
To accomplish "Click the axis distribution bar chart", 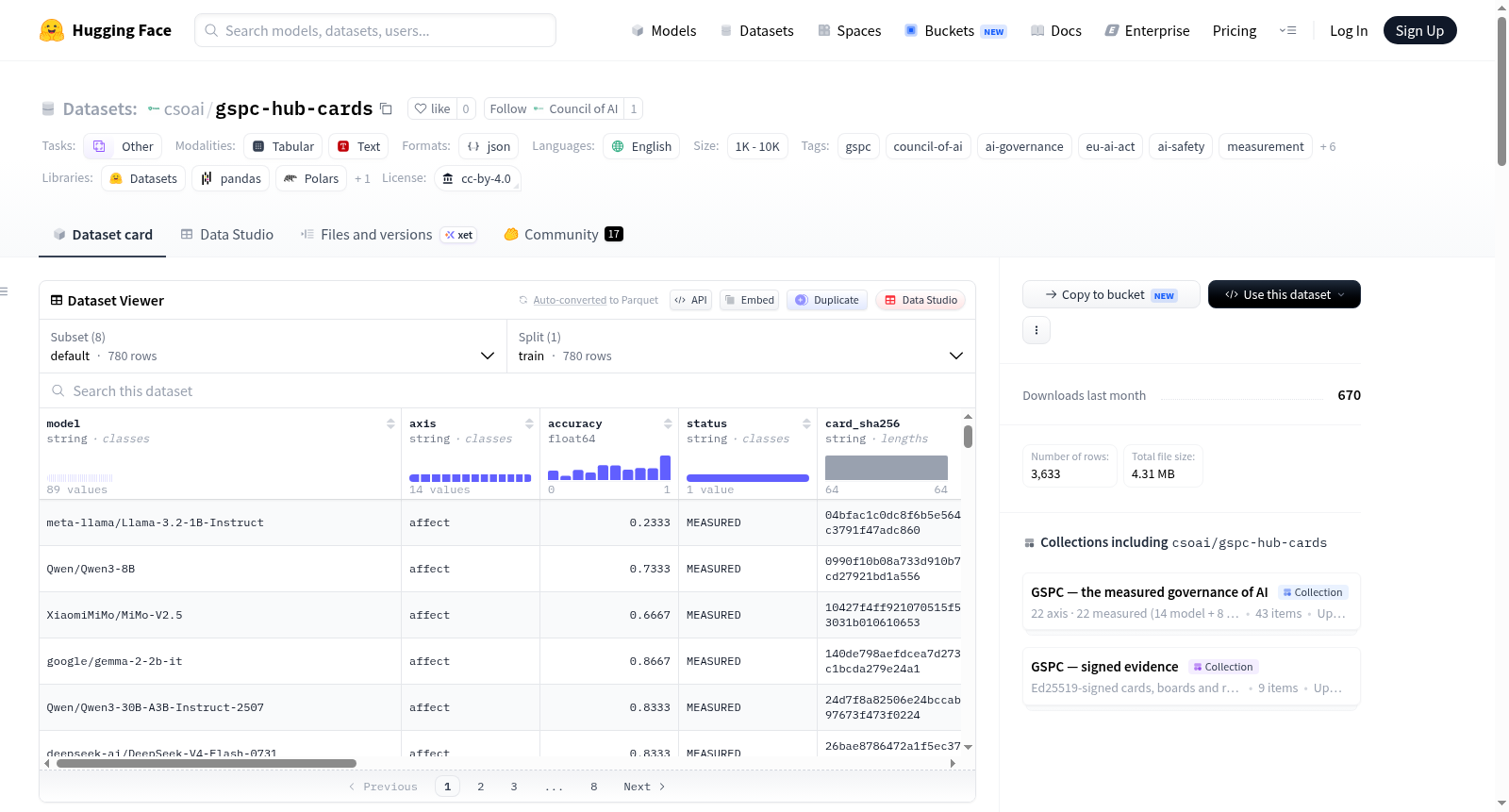I will (471, 477).
